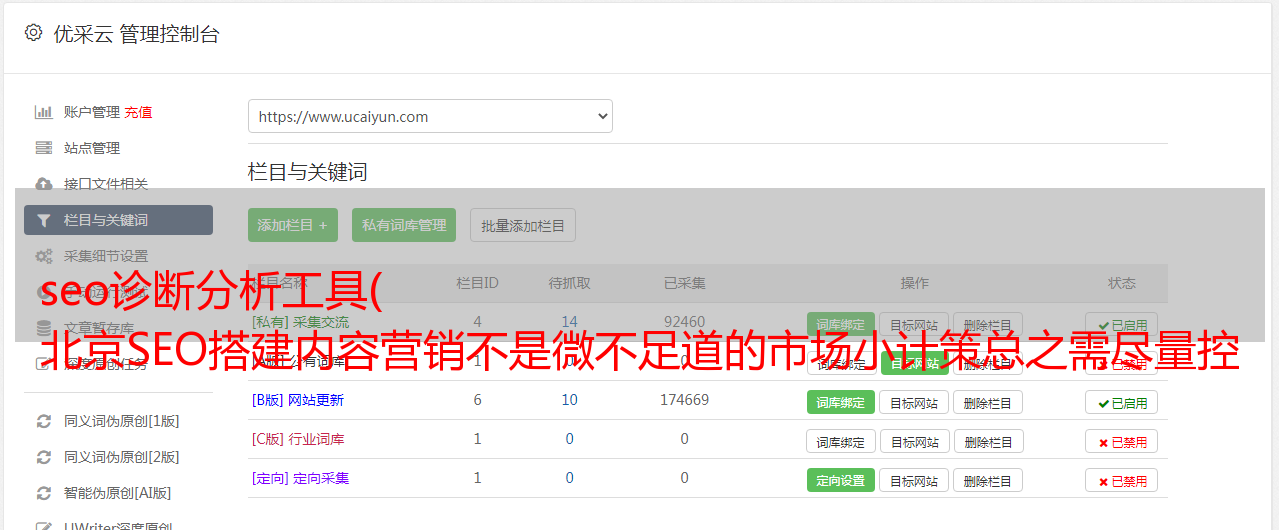Viewport: 1279px width, 530px height.
Task: Click the red 充值 link
Action: (x=139, y=112)
